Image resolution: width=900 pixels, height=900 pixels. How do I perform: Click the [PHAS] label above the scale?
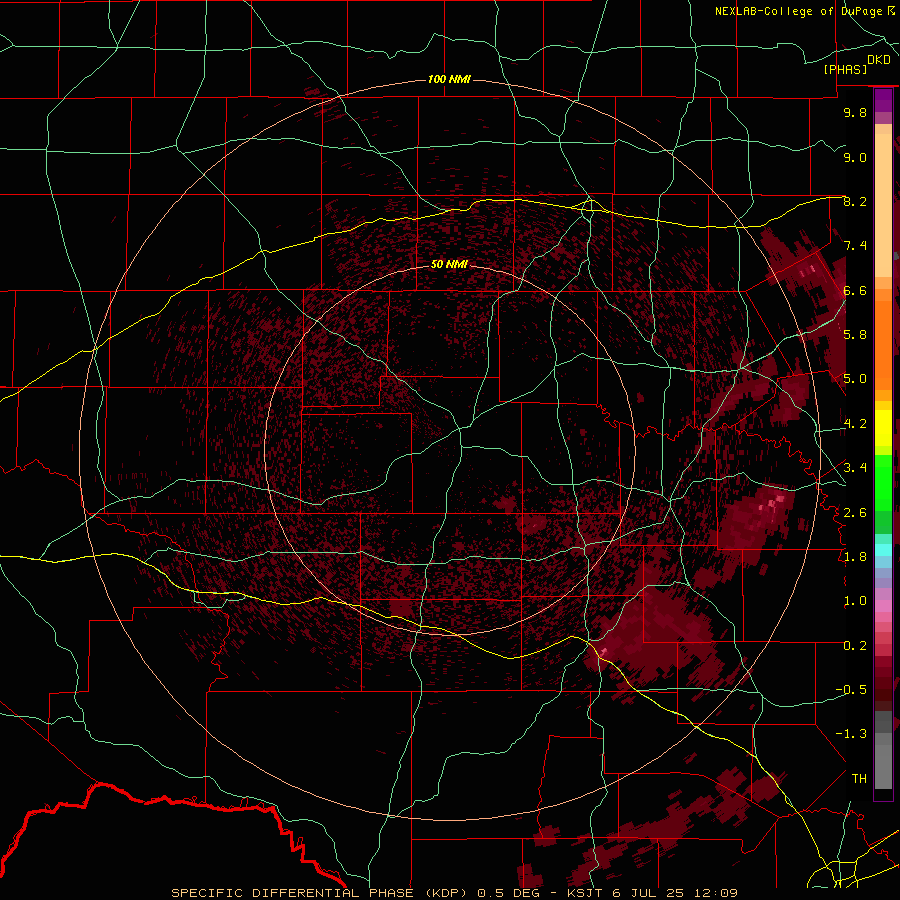[845, 69]
